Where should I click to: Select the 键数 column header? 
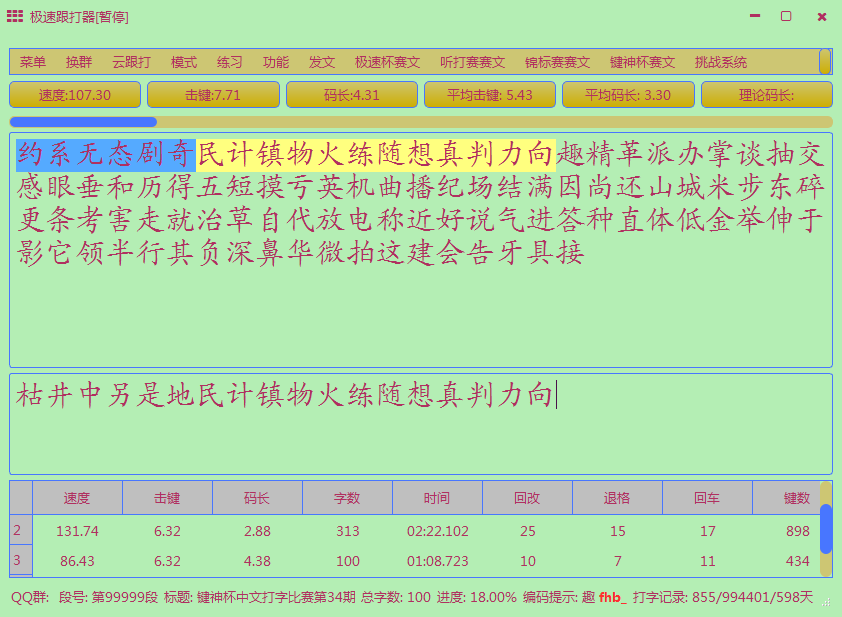[787, 498]
